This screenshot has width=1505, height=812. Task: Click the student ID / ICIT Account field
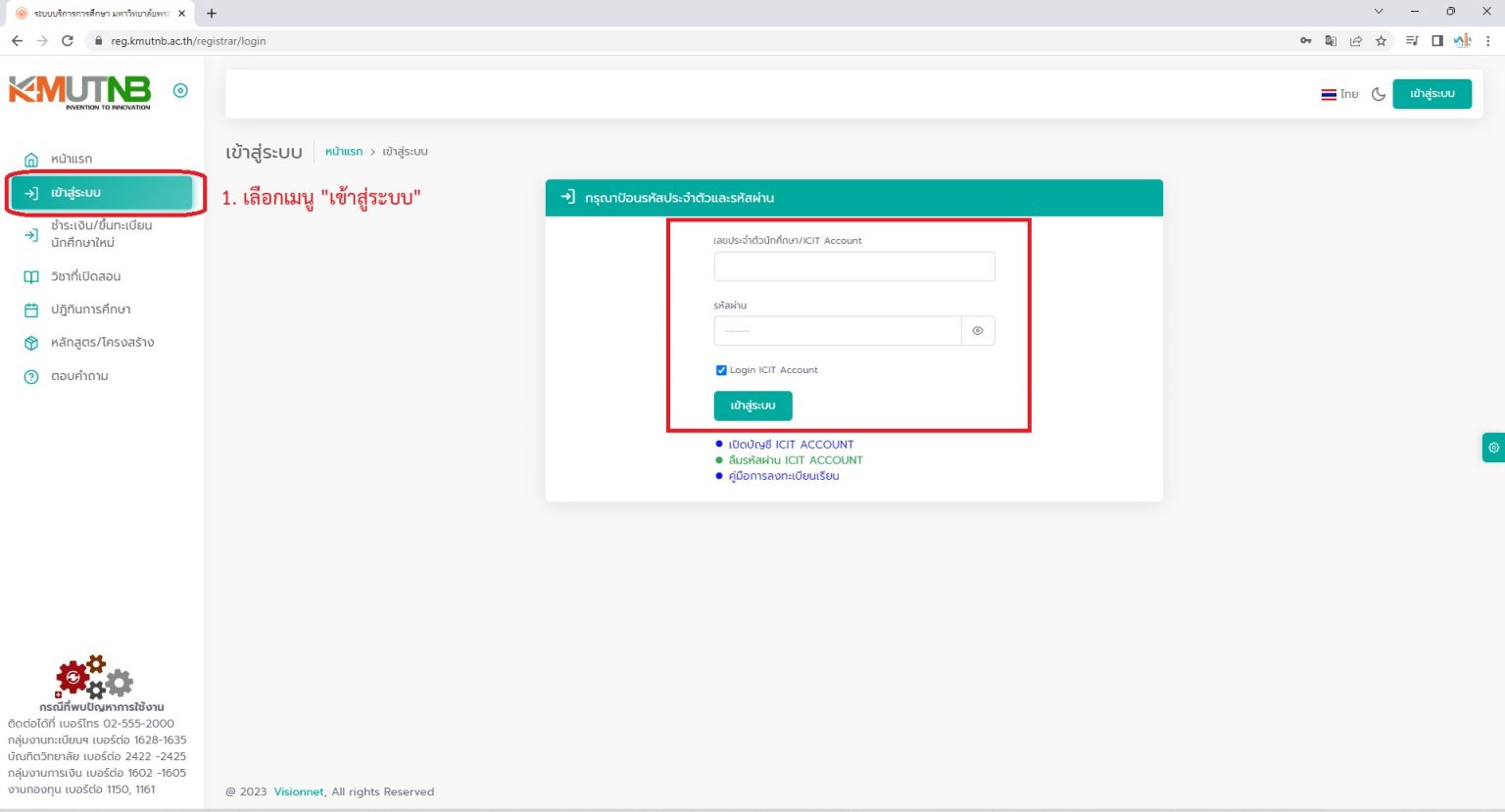pyautogui.click(x=853, y=266)
